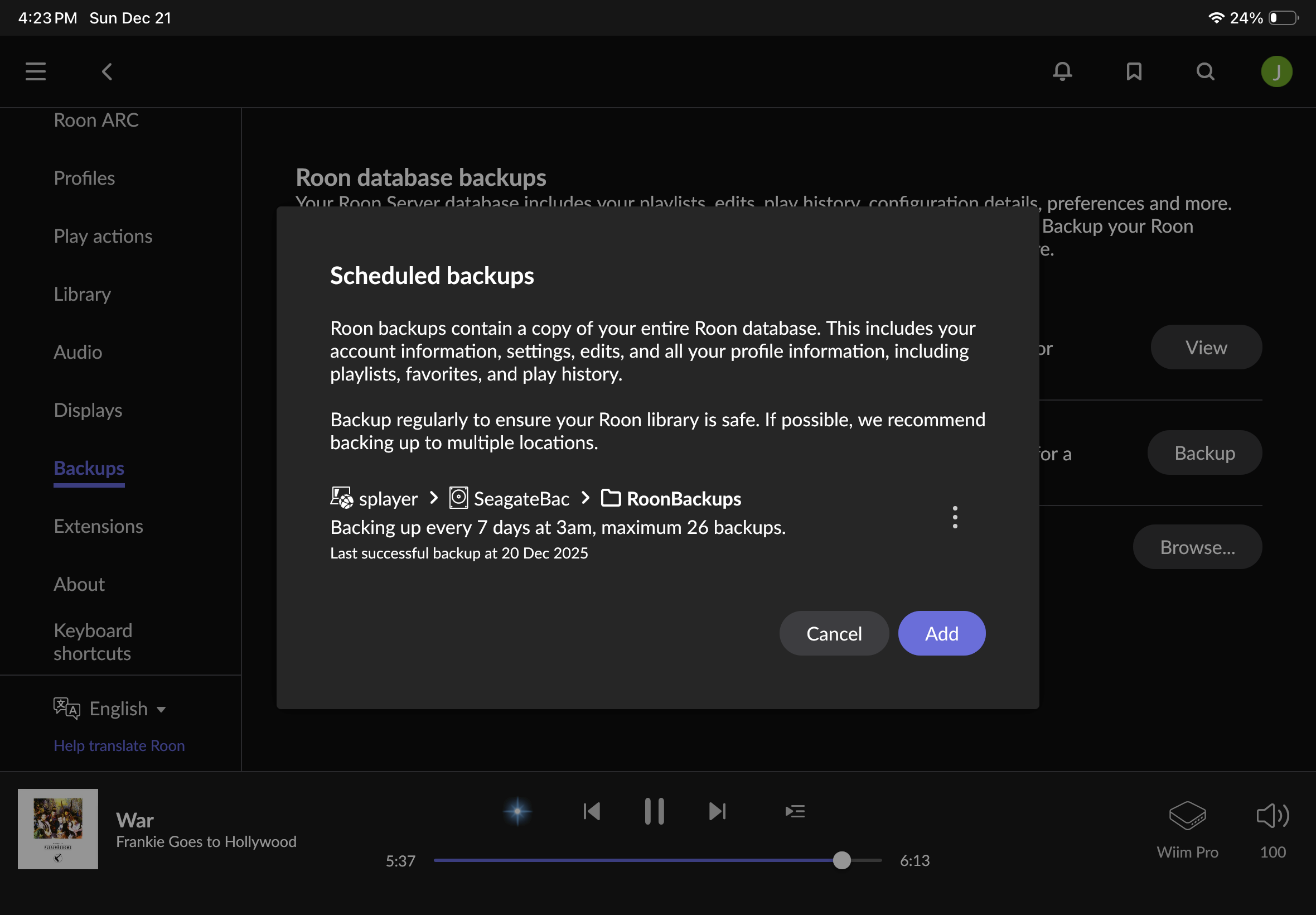1316x915 pixels.
Task: Click the Roon Radio star icon
Action: [517, 811]
